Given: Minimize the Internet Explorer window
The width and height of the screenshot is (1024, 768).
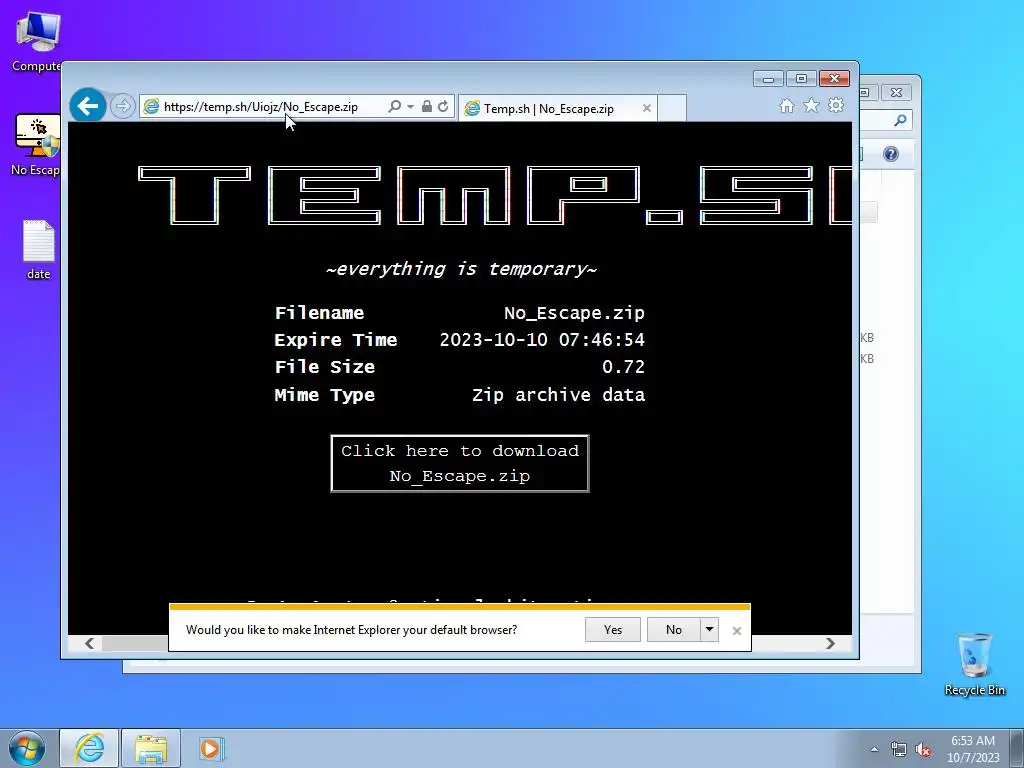Looking at the screenshot, I should click(x=769, y=79).
